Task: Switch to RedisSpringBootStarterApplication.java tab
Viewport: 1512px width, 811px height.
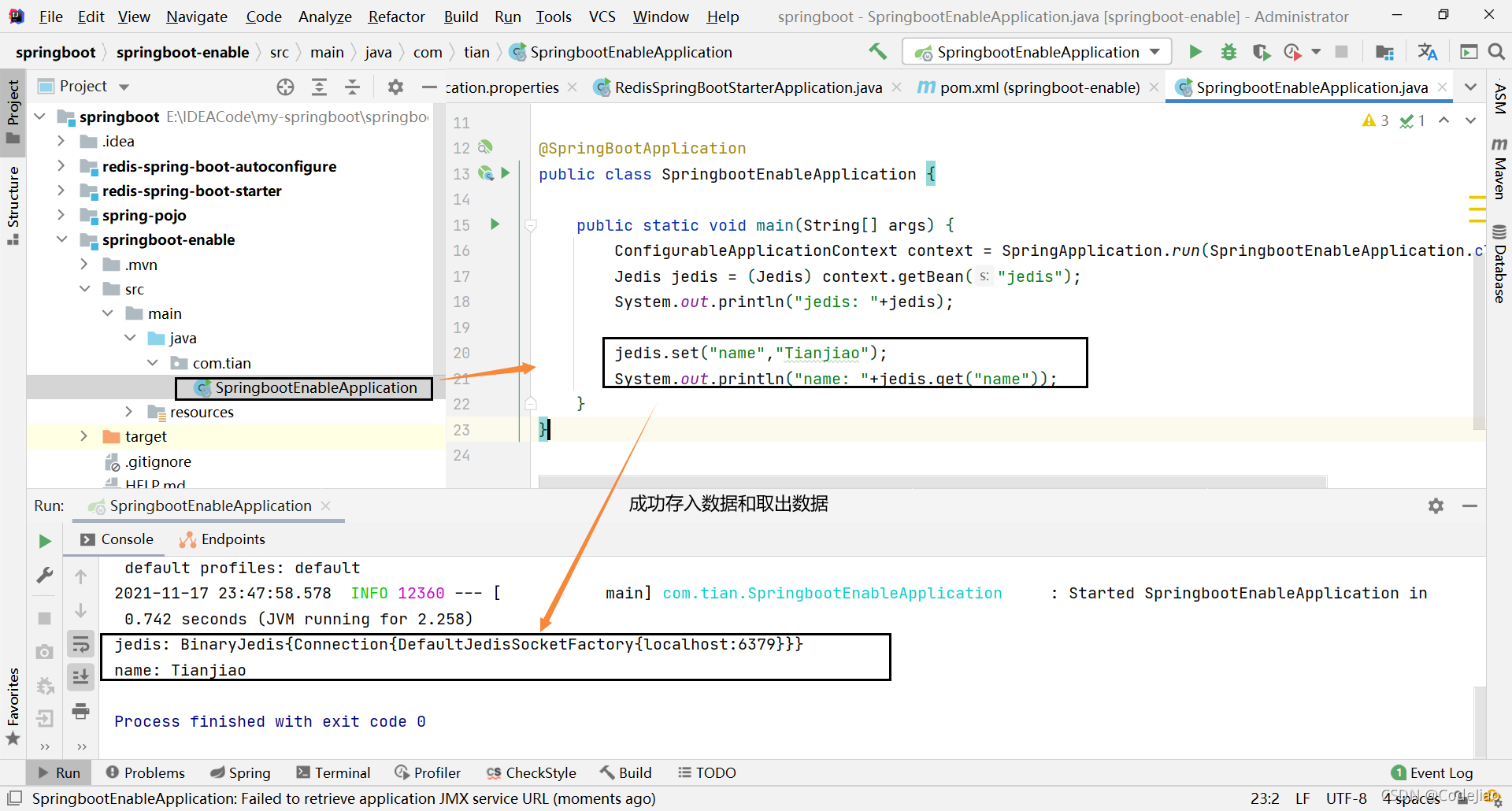Action: click(748, 87)
